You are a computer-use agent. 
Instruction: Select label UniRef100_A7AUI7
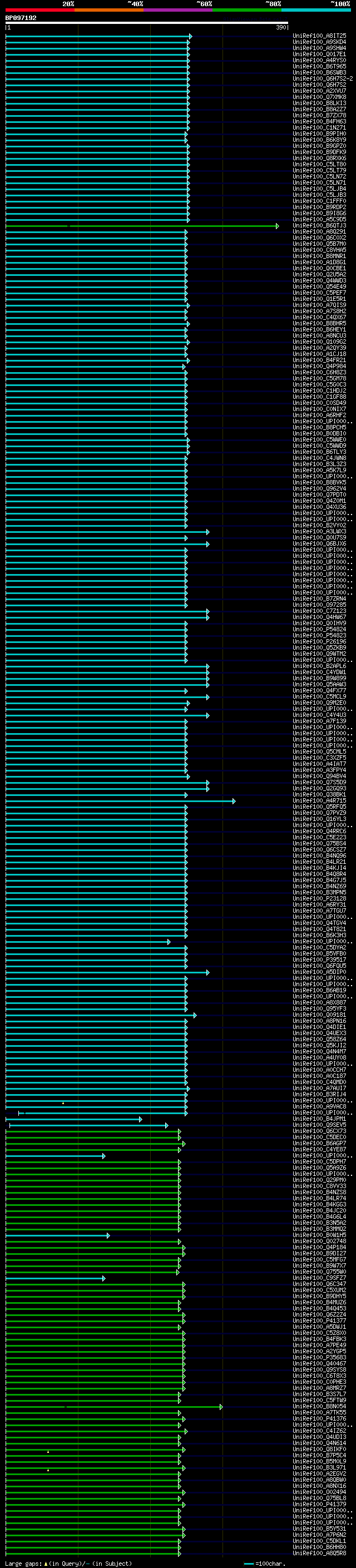coord(319,1089)
